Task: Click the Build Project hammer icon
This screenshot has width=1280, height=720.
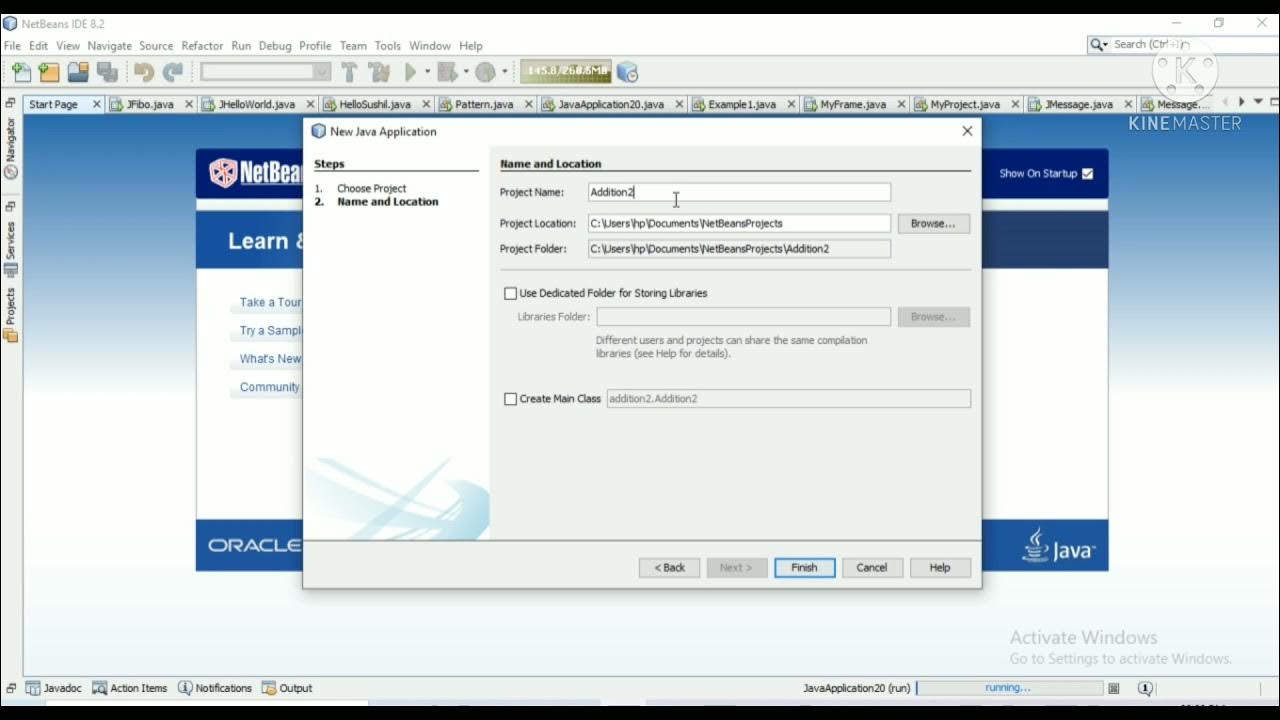Action: click(349, 72)
